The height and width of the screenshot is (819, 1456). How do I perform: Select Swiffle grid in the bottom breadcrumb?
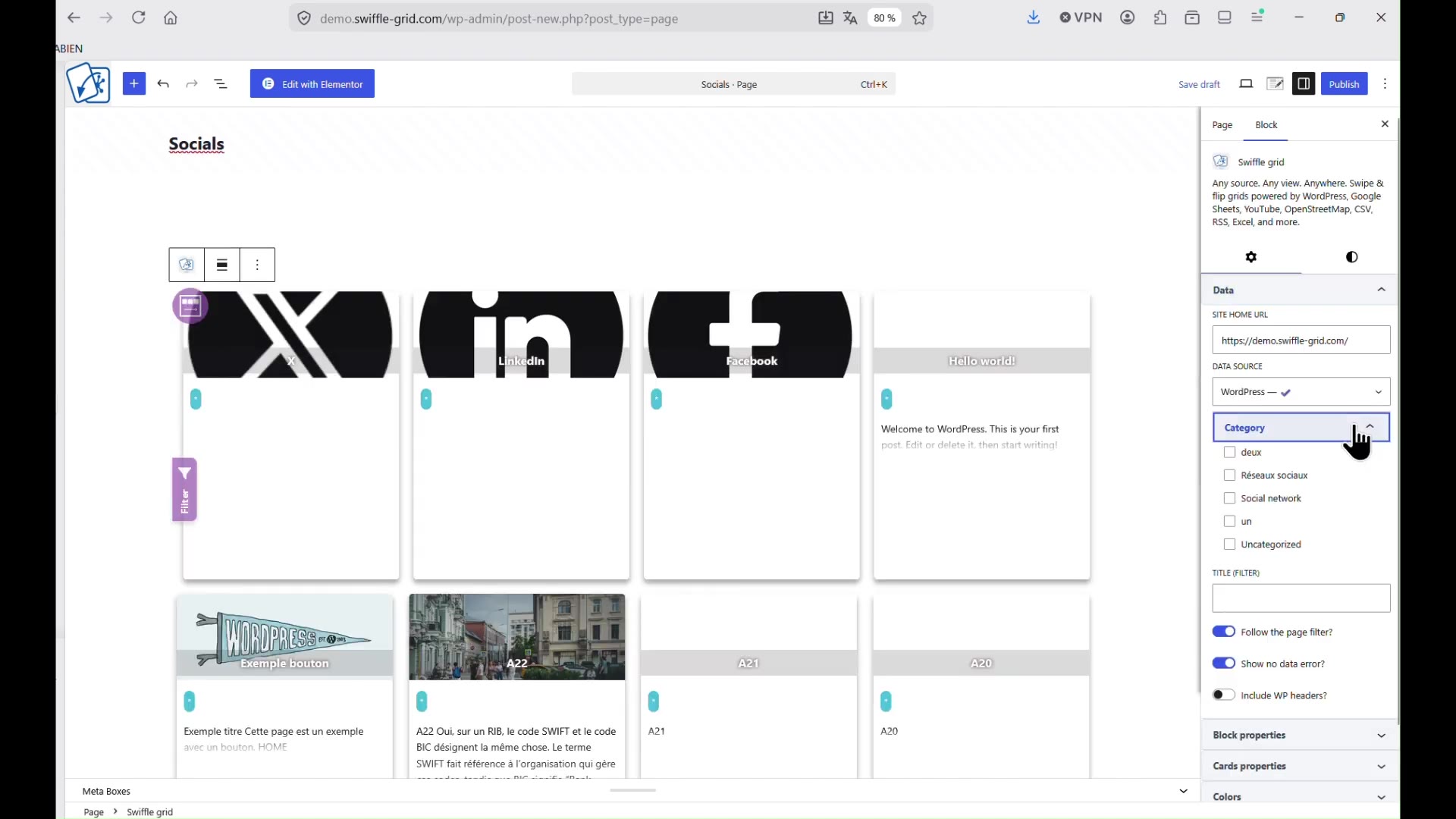click(150, 812)
